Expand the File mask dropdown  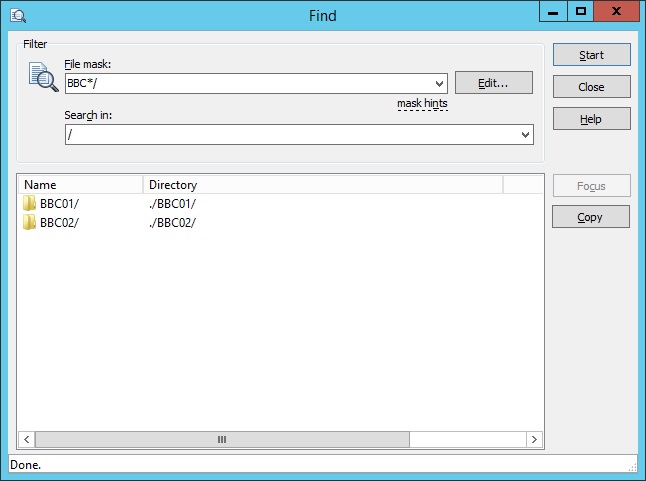pyautogui.click(x=440, y=83)
